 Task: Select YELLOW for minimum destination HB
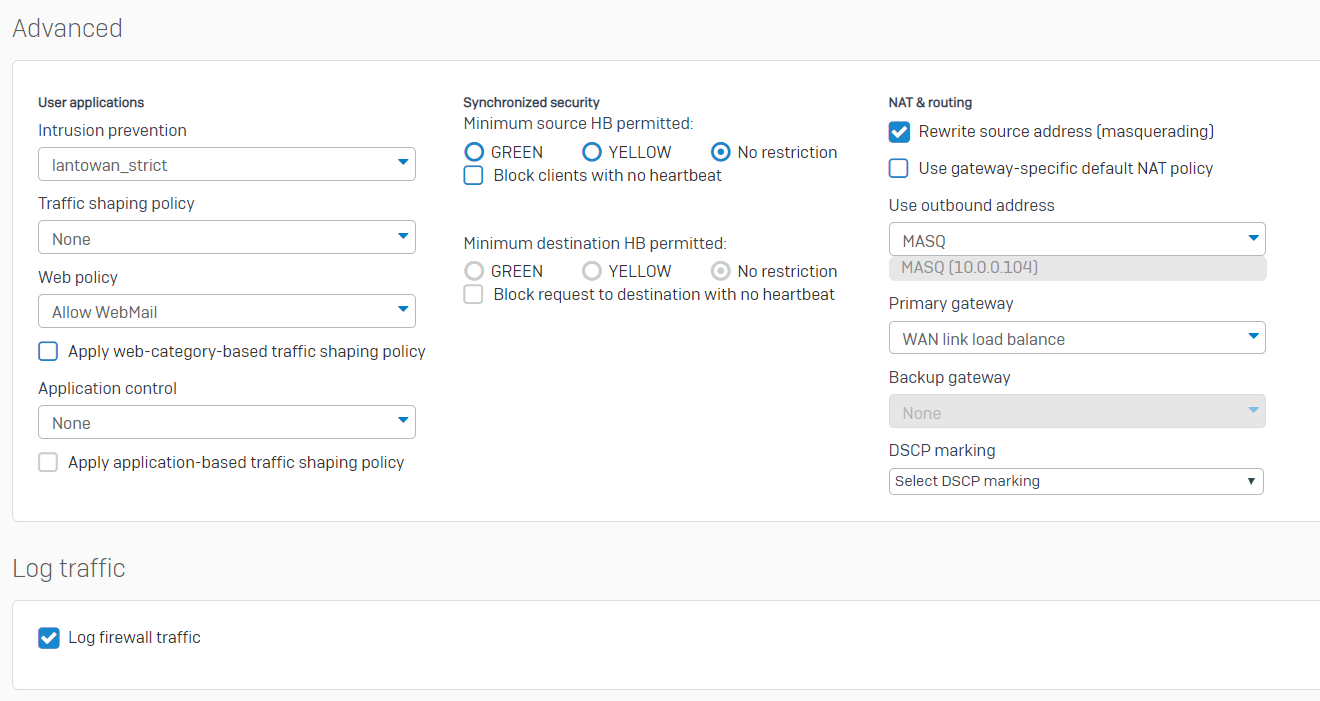592,271
